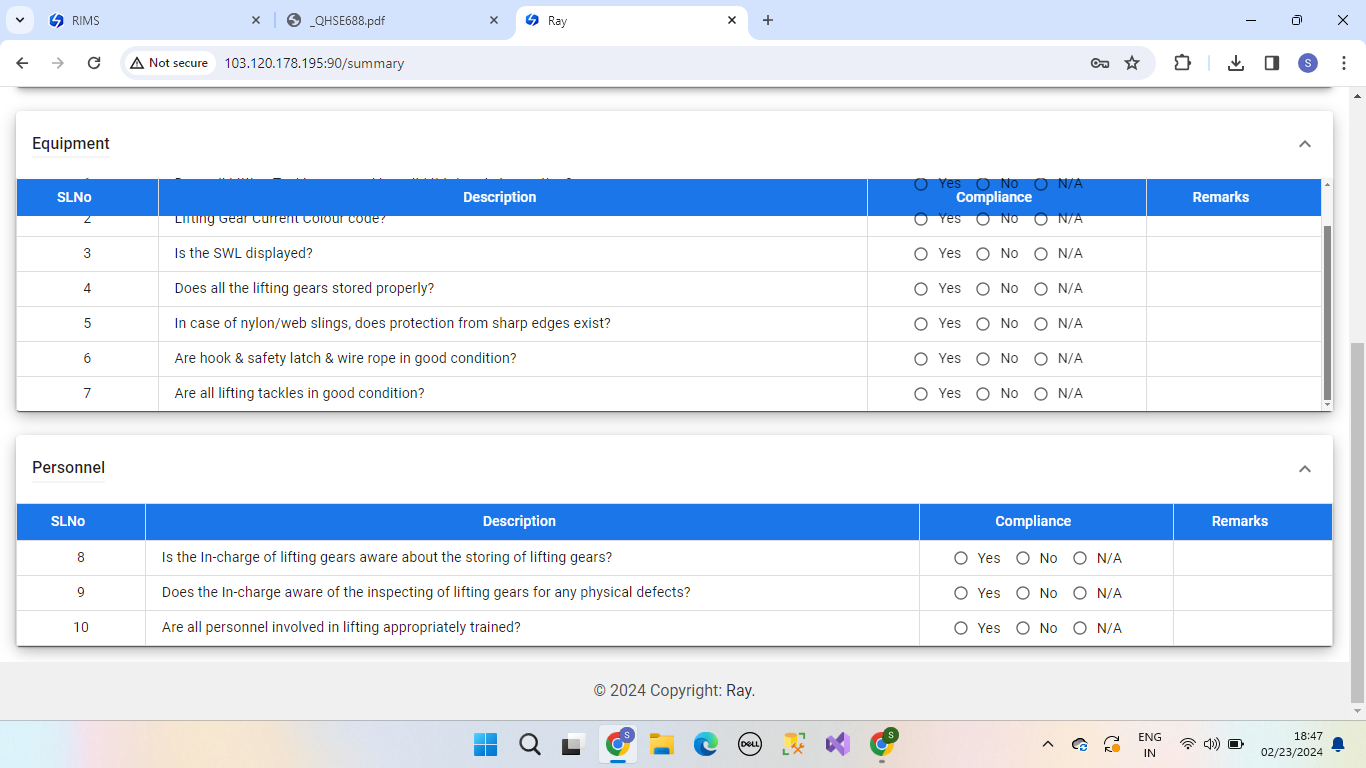Switch to the _QHSE688.pdf tab
Image resolution: width=1366 pixels, height=768 pixels.
click(x=390, y=20)
